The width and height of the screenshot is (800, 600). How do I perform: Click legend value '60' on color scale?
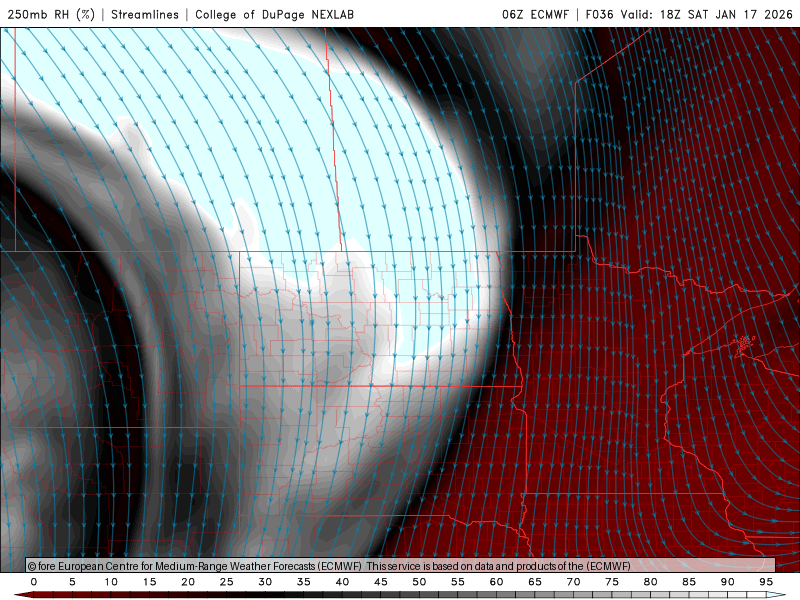[x=496, y=582]
